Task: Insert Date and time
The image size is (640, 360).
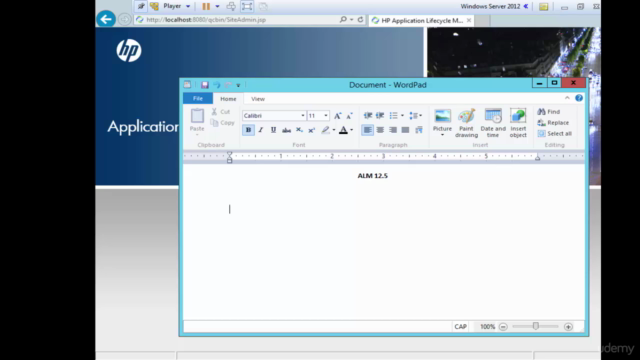Action: pos(493,122)
